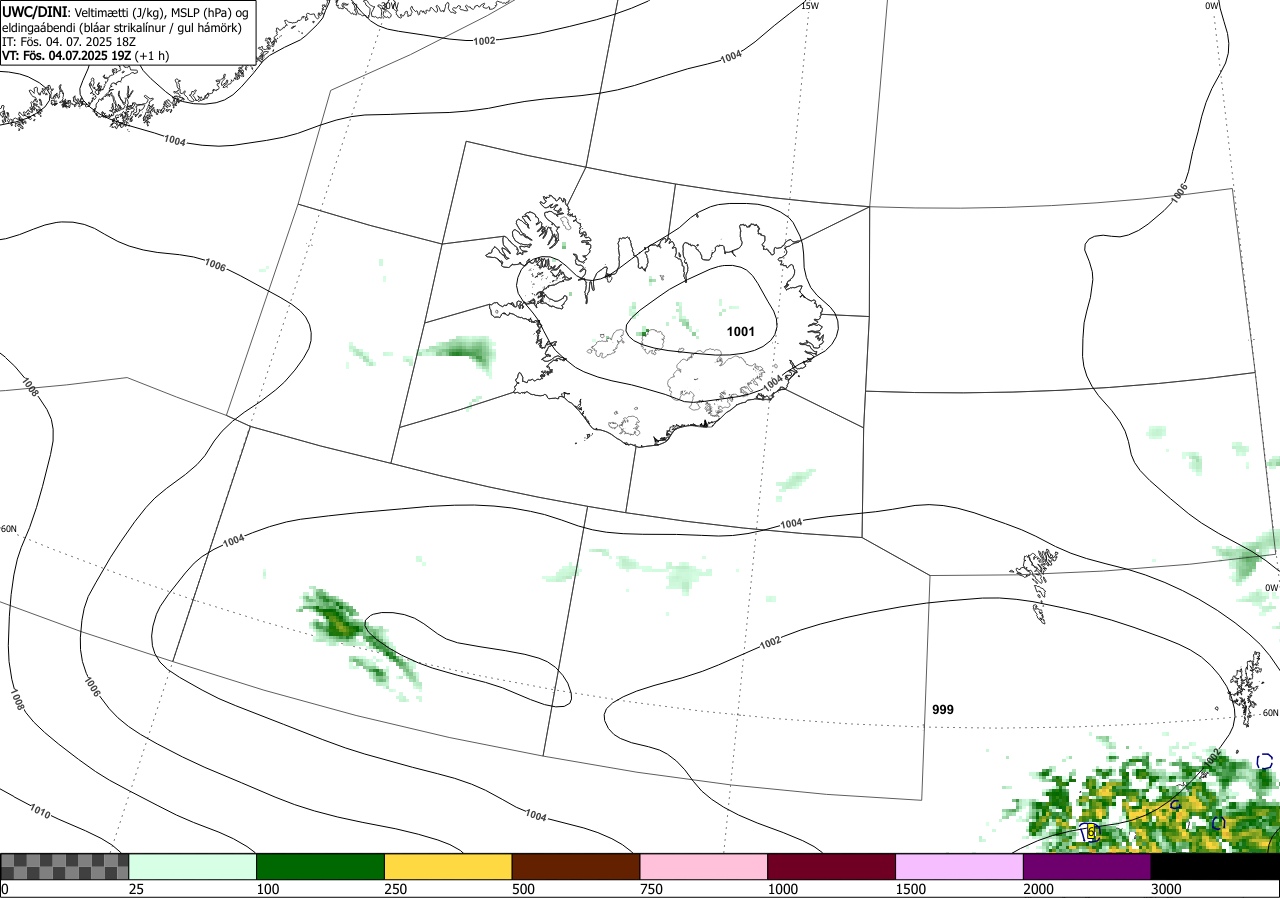Viewport: 1280px width, 898px height.
Task: Click the legend value 500
Action: tap(523, 889)
